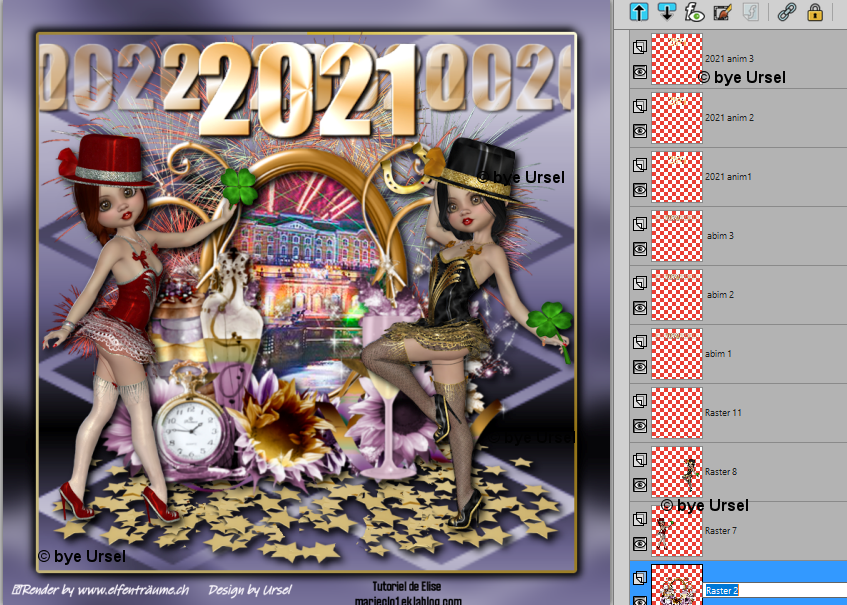Select the "Raster 7" layer name
The height and width of the screenshot is (605, 847).
click(x=721, y=530)
